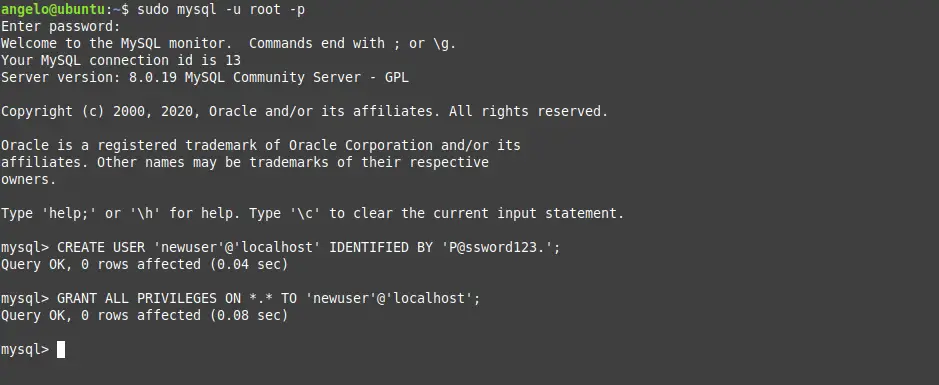Click the word 'owners.'

click(x=28, y=179)
